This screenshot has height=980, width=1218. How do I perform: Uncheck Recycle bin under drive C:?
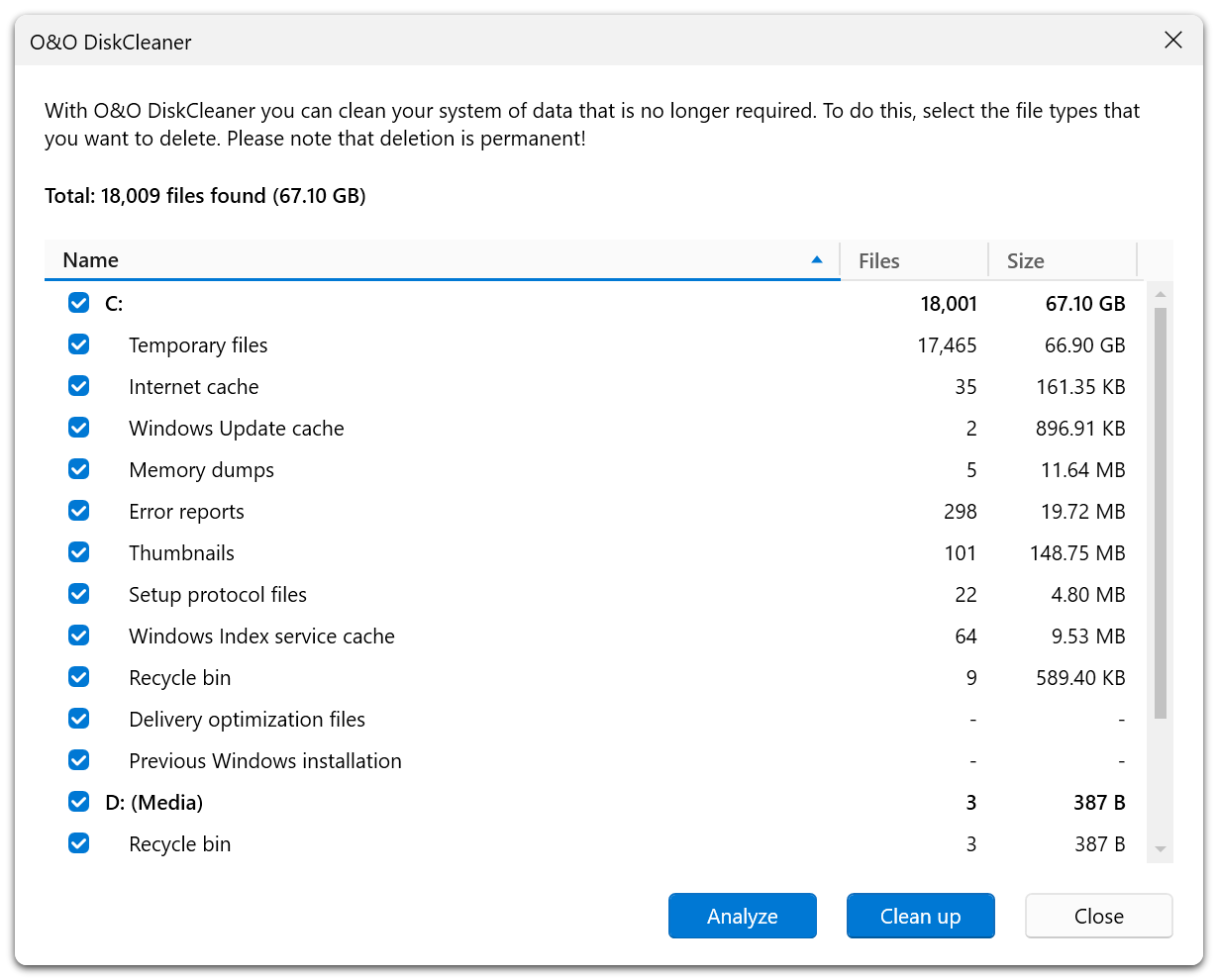[78, 677]
